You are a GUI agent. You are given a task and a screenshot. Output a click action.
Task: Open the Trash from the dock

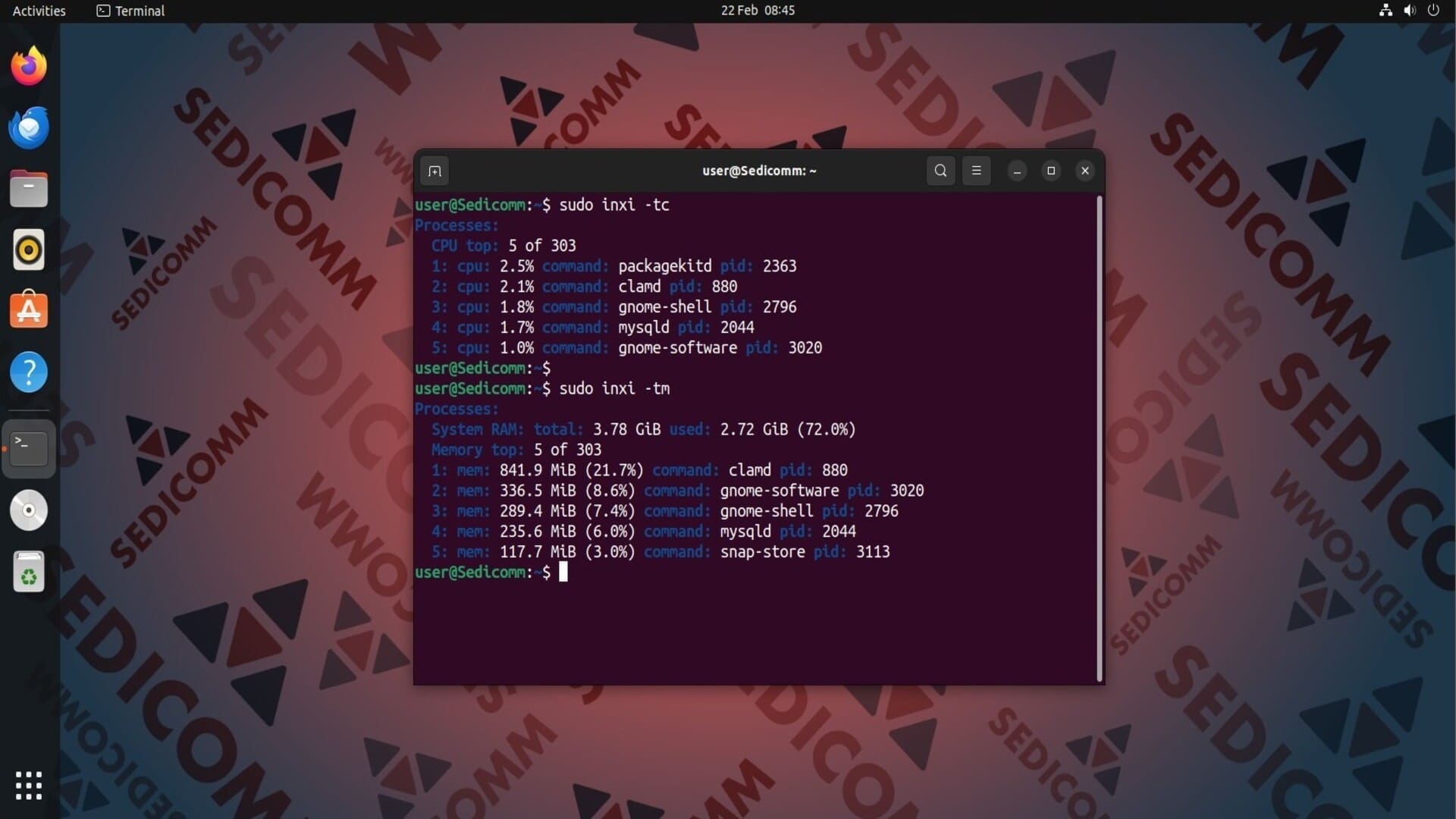29,572
